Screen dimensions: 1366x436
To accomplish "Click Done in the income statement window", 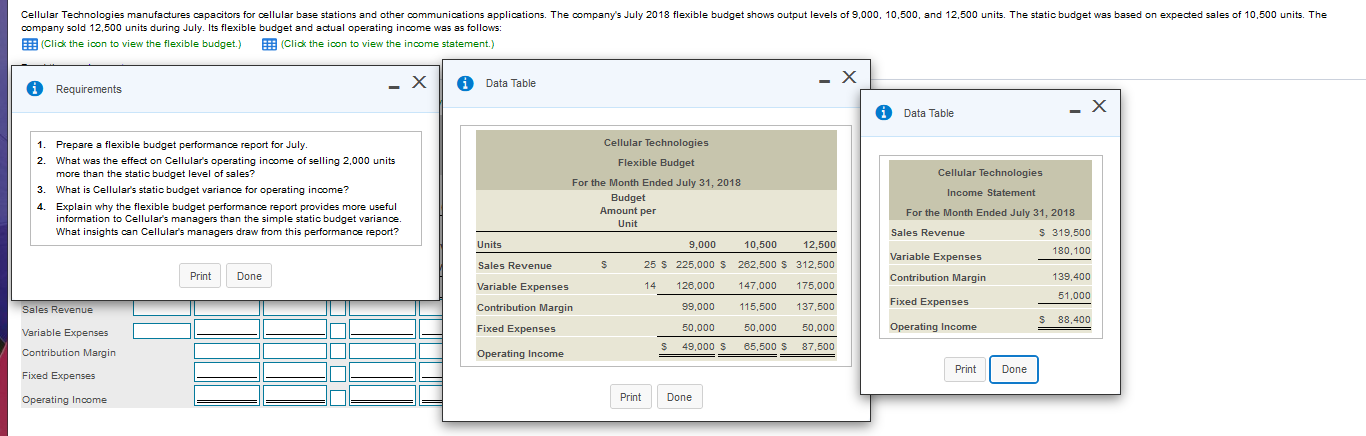I will point(1014,369).
